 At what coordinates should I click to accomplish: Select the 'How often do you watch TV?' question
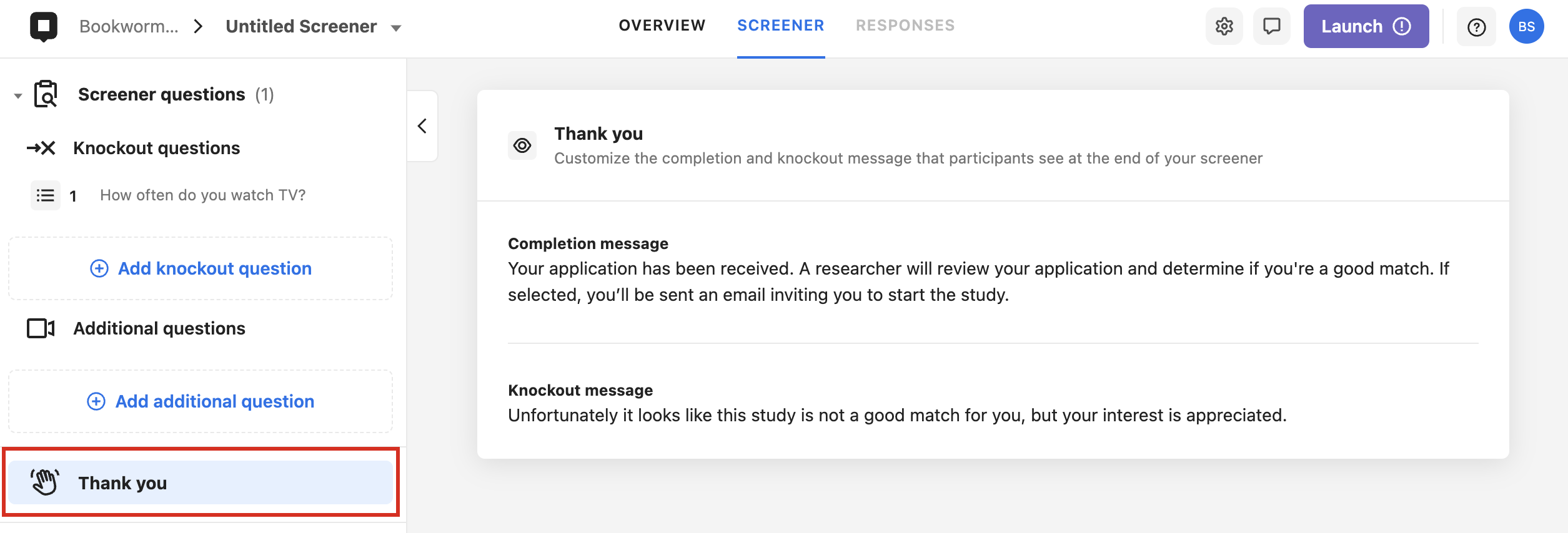pyautogui.click(x=202, y=195)
